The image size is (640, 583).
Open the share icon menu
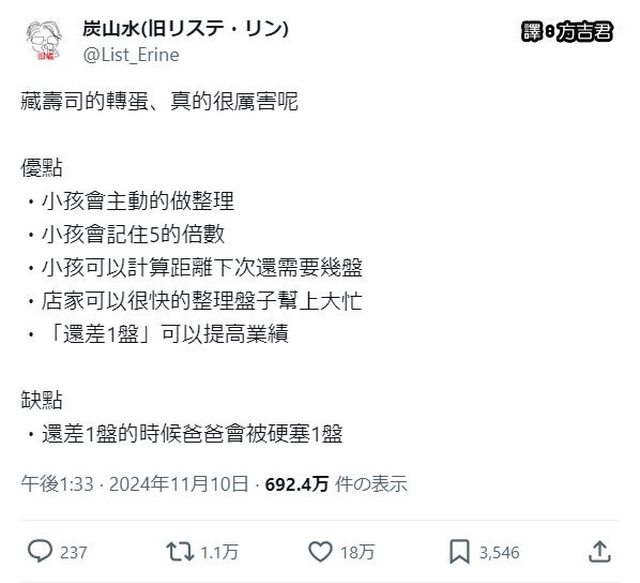point(599,550)
